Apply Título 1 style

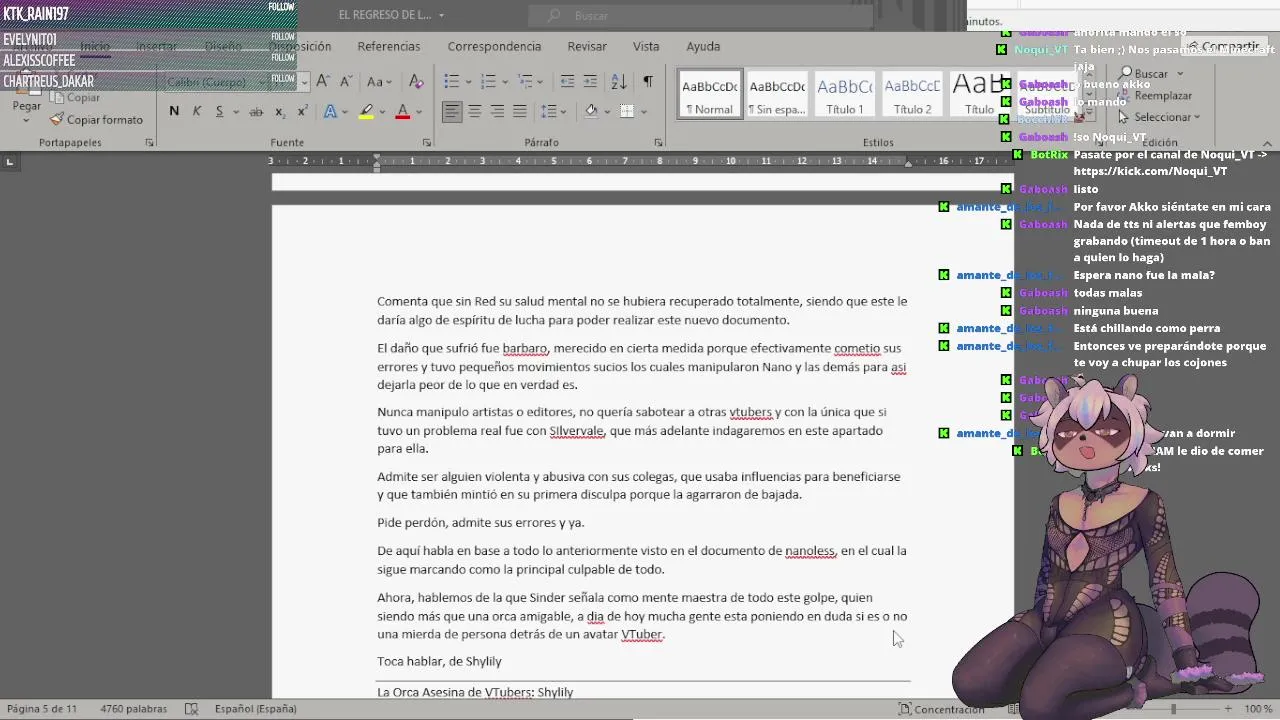point(845,94)
